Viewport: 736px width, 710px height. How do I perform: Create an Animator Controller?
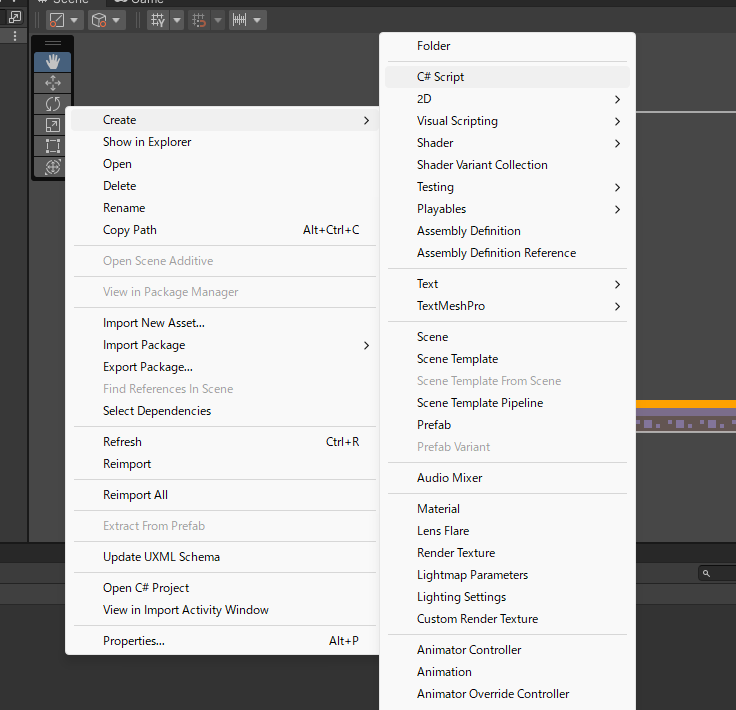point(507,650)
